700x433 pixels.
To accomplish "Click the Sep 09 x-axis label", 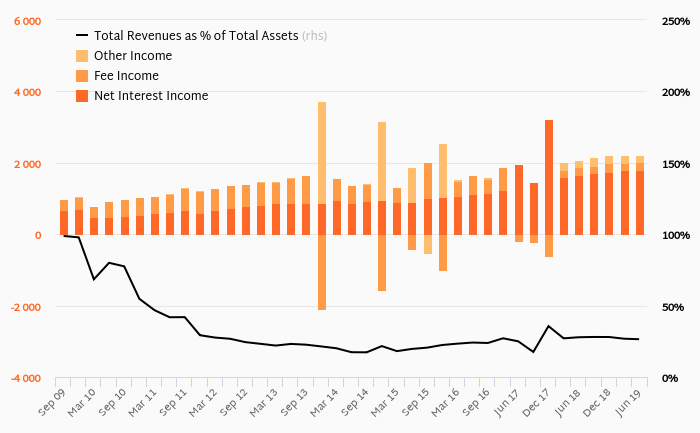I will coord(54,400).
